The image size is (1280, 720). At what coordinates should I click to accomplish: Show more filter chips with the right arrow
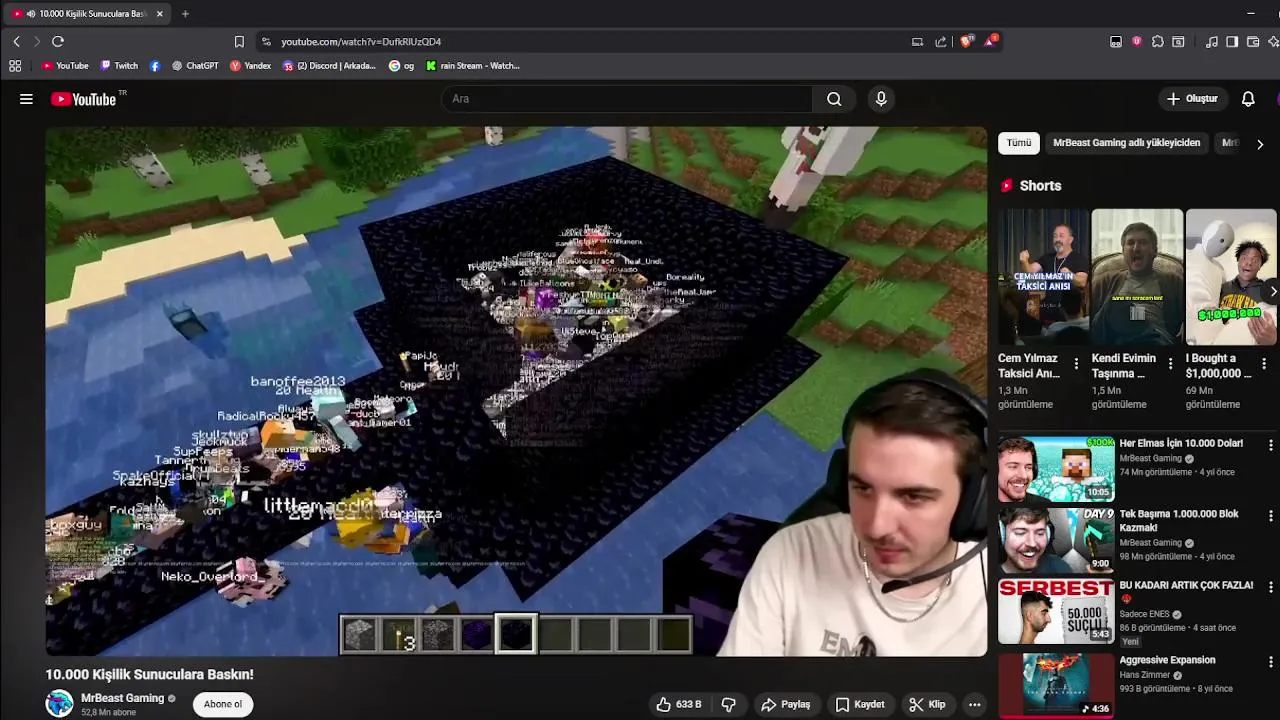coord(1260,144)
